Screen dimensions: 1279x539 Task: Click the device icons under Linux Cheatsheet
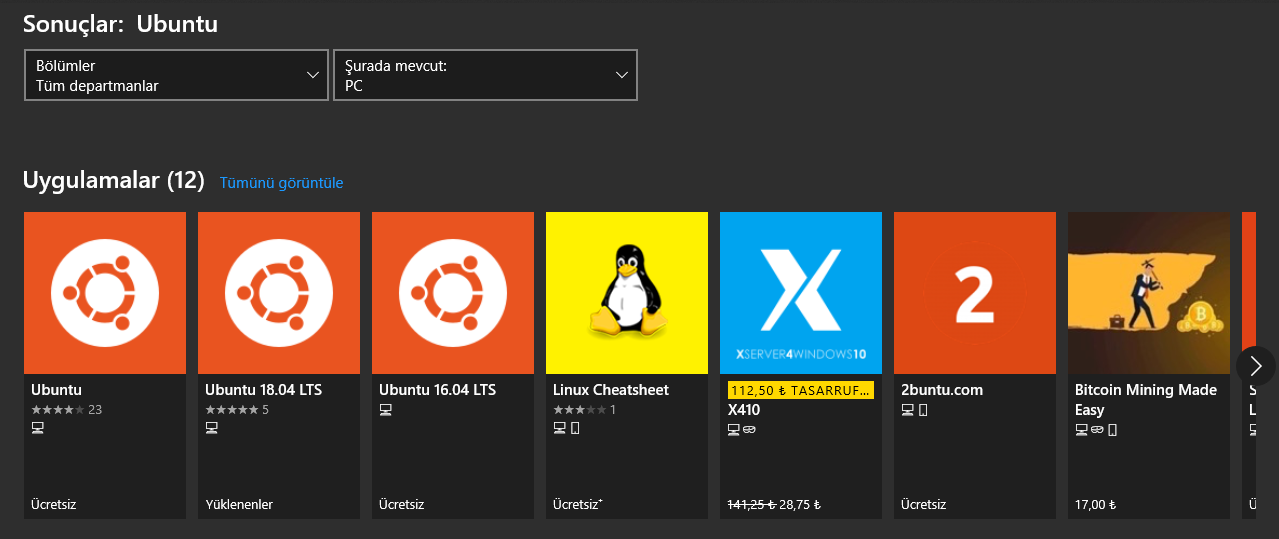566,428
